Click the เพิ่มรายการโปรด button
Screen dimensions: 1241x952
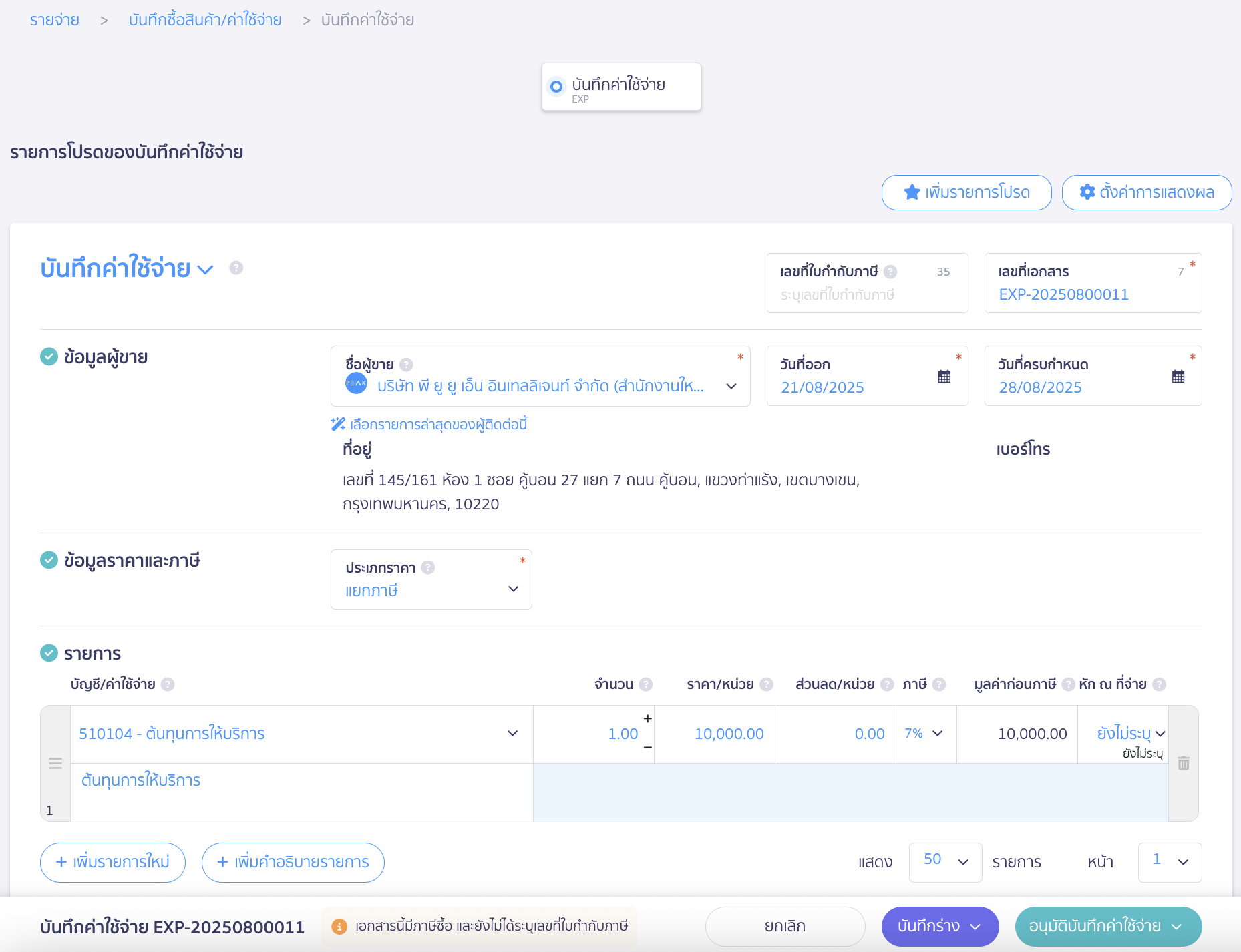pyautogui.click(x=966, y=192)
